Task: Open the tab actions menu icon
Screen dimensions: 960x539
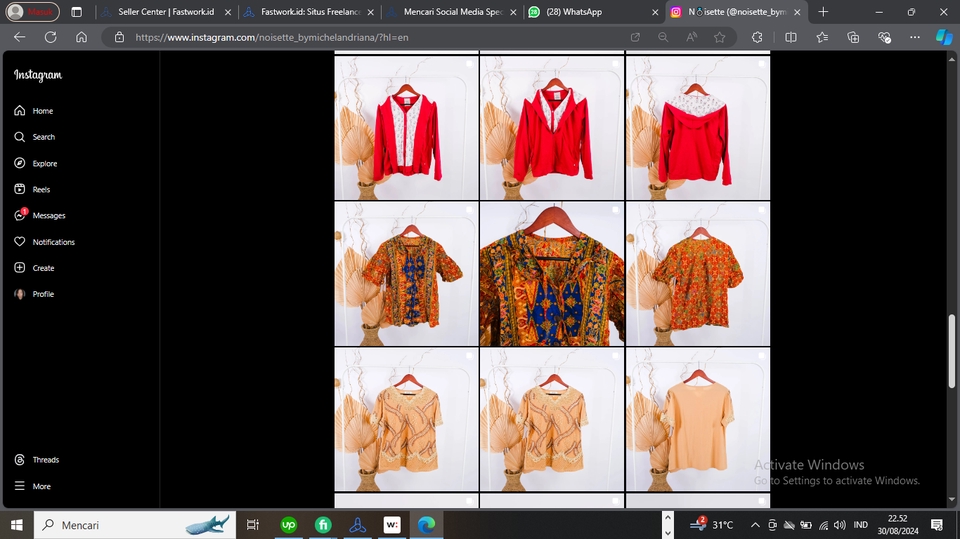Action: (x=77, y=12)
